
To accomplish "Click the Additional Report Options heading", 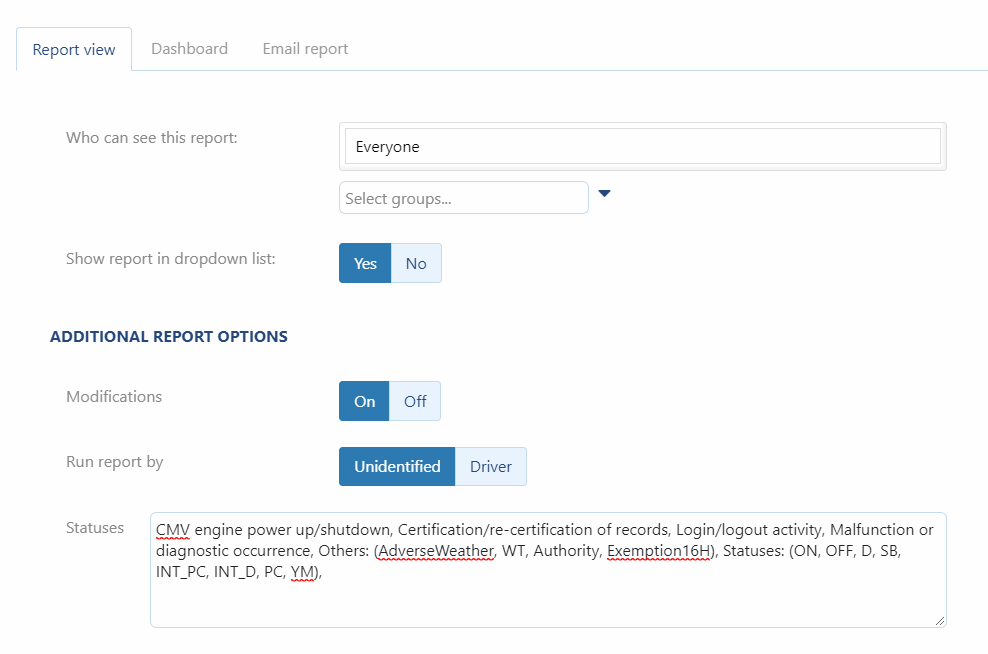I will 169,336.
